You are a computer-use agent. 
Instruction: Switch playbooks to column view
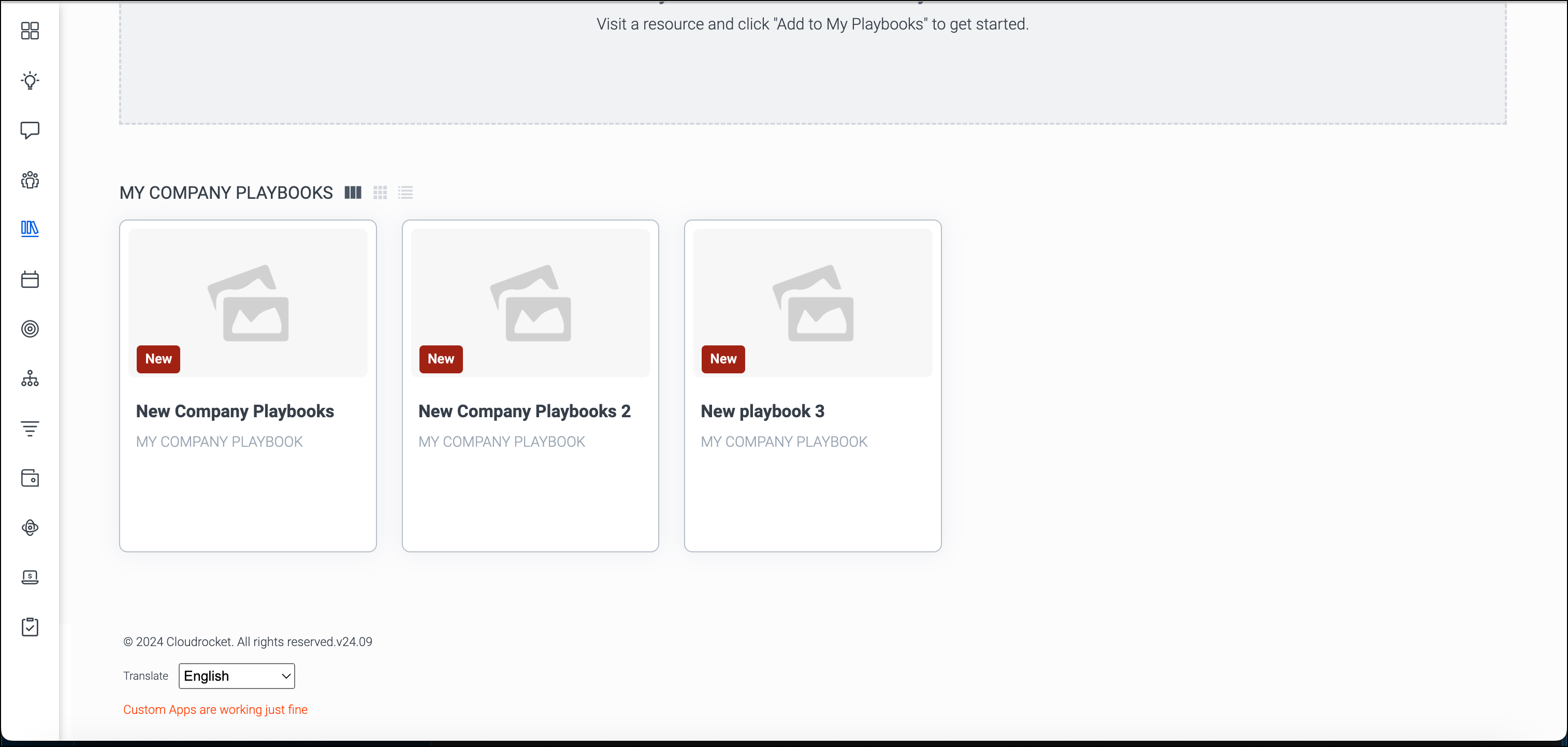coord(353,193)
